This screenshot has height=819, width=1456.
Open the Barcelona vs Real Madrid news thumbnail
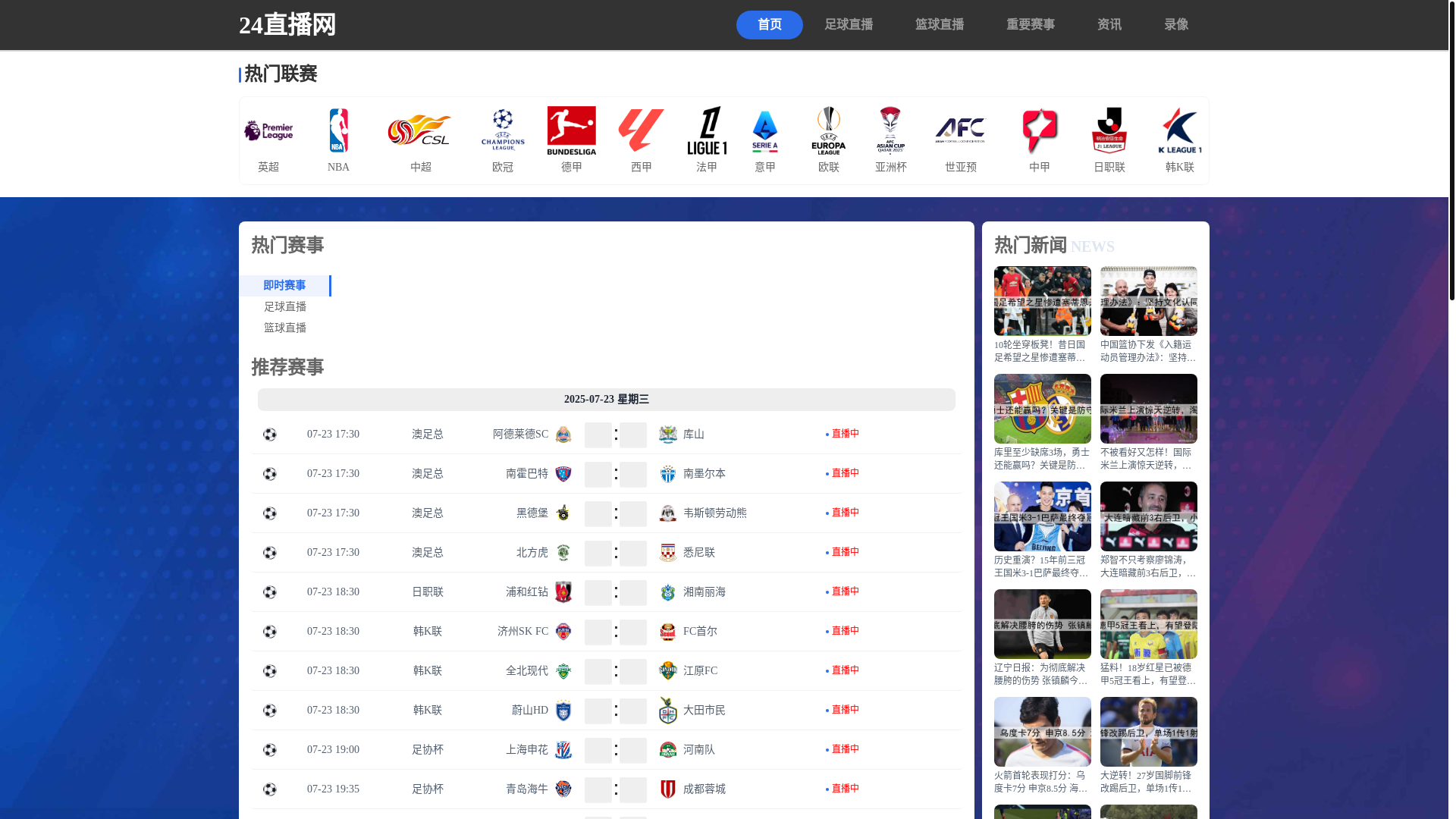coord(1043,409)
